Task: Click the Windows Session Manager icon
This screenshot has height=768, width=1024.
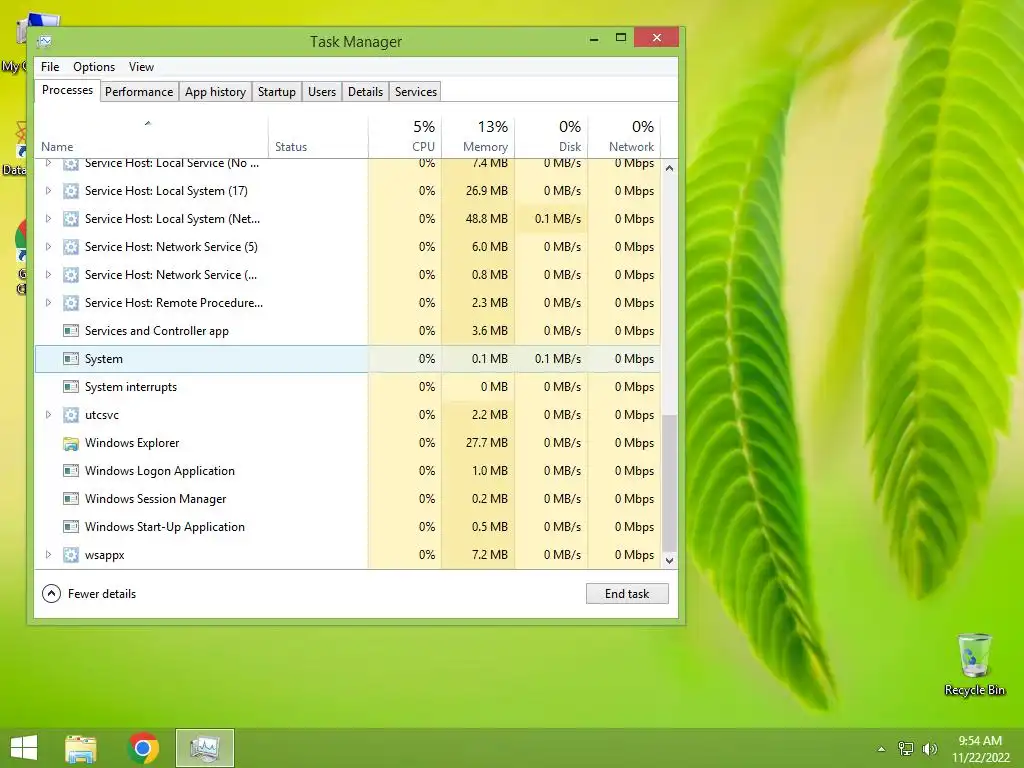Action: pos(71,499)
